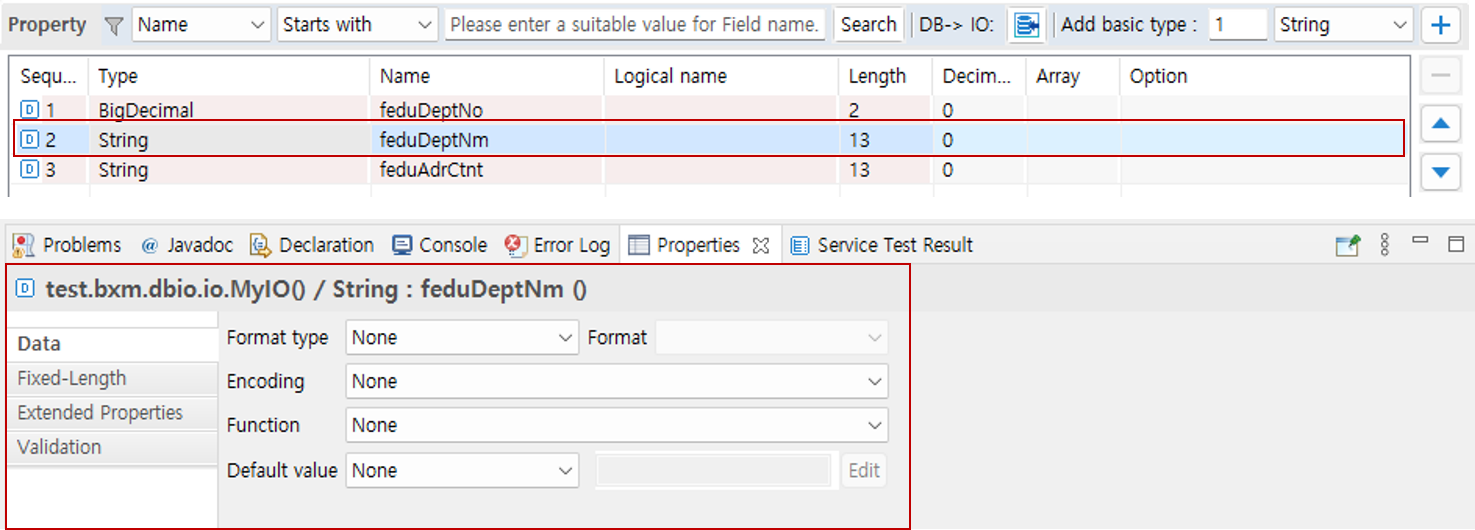The image size is (1475, 530).
Task: Click the blue plus add field button
Action: tap(1440, 25)
